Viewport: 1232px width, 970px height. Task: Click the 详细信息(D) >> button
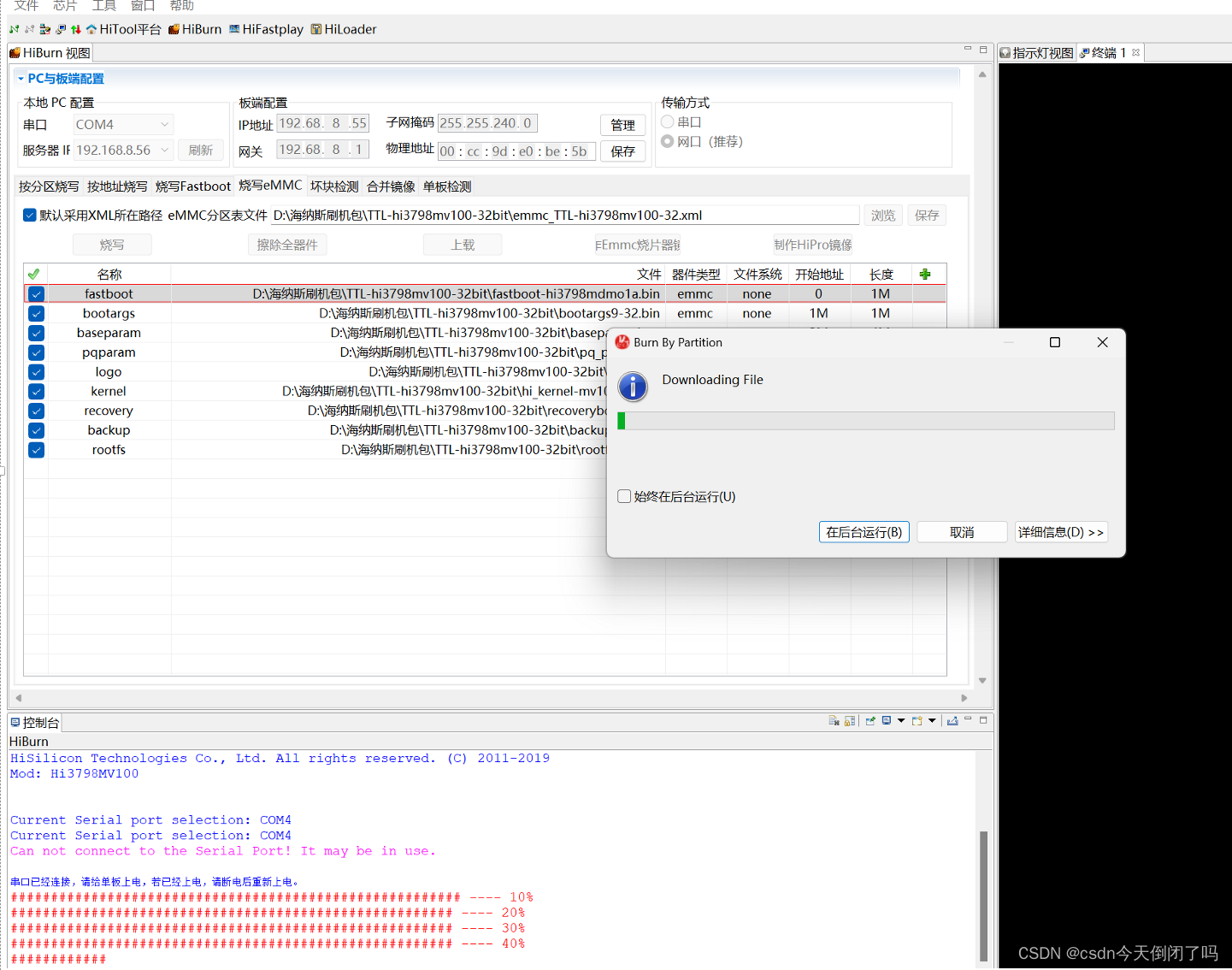click(1061, 532)
